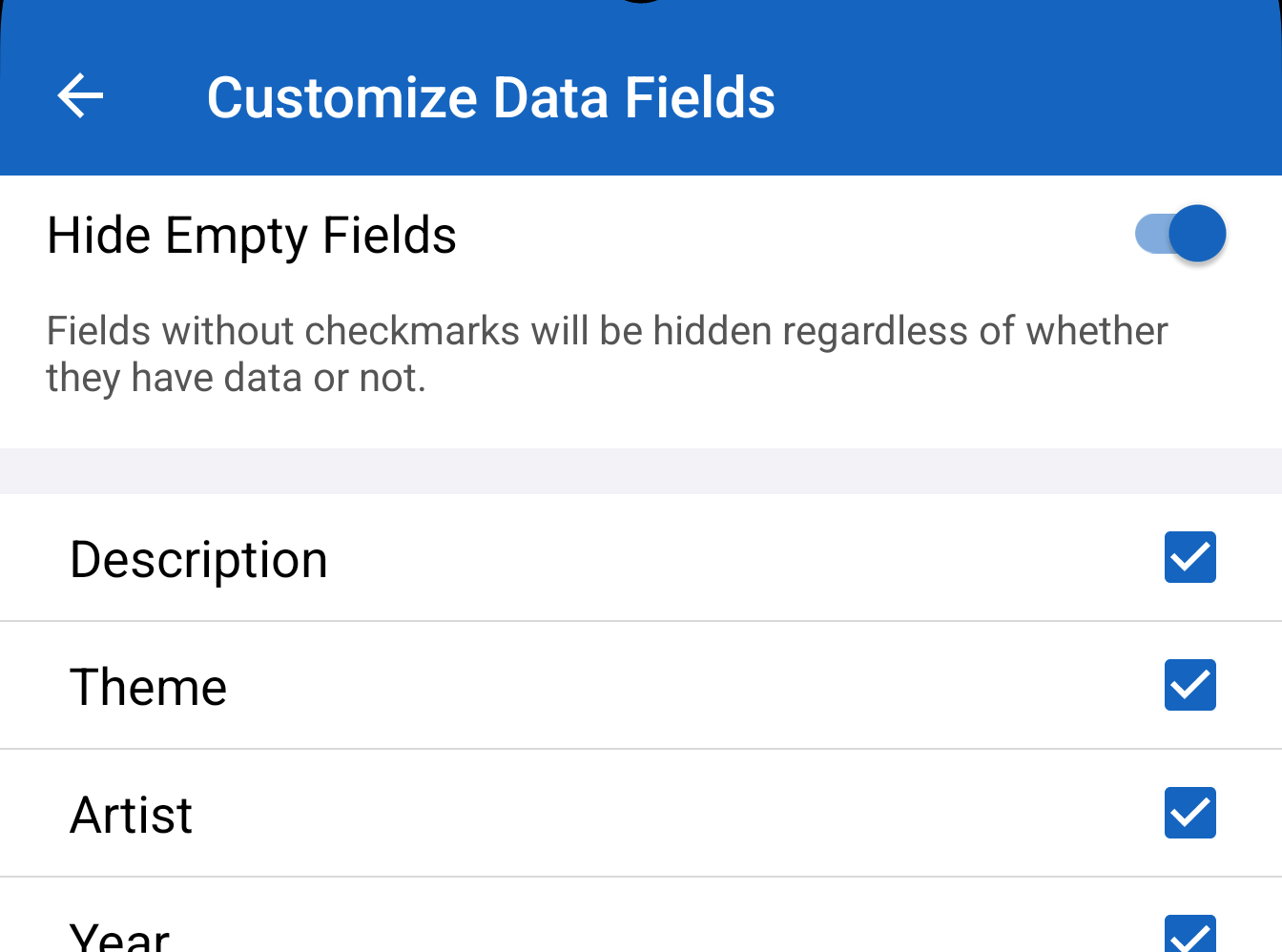Uncheck the Year field checkbox
Viewport: 1282px width, 952px height.
coord(1189,935)
